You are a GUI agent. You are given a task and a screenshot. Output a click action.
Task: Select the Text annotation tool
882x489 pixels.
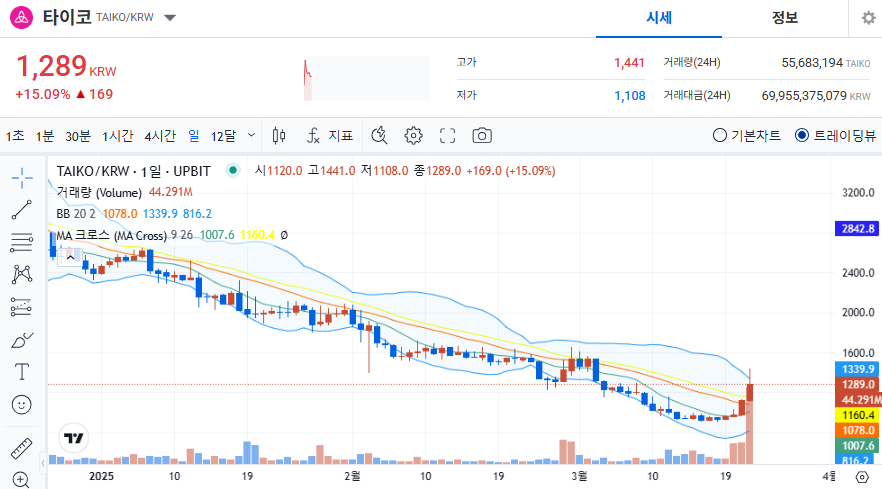click(x=22, y=372)
